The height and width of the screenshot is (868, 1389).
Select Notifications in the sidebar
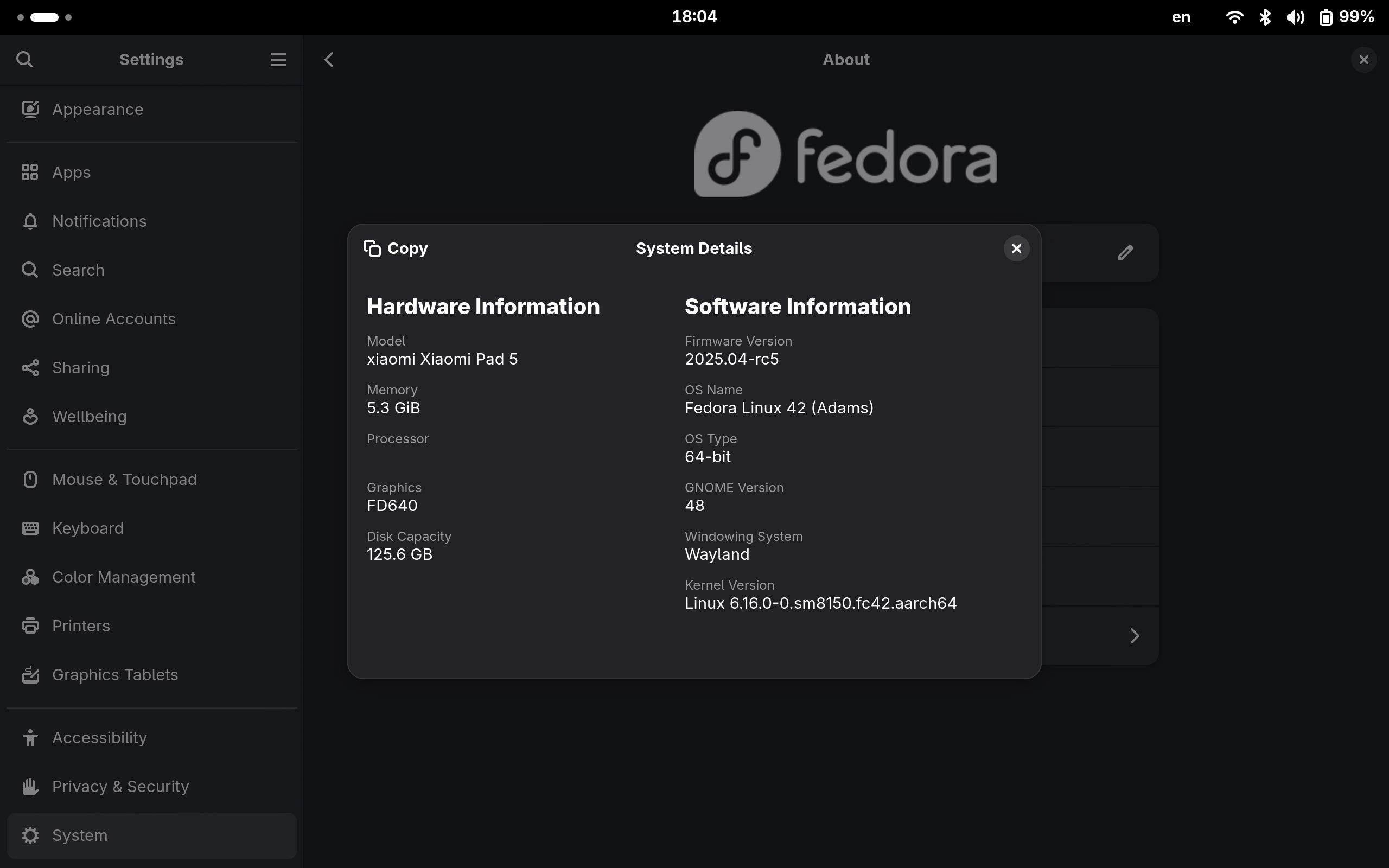(151, 221)
